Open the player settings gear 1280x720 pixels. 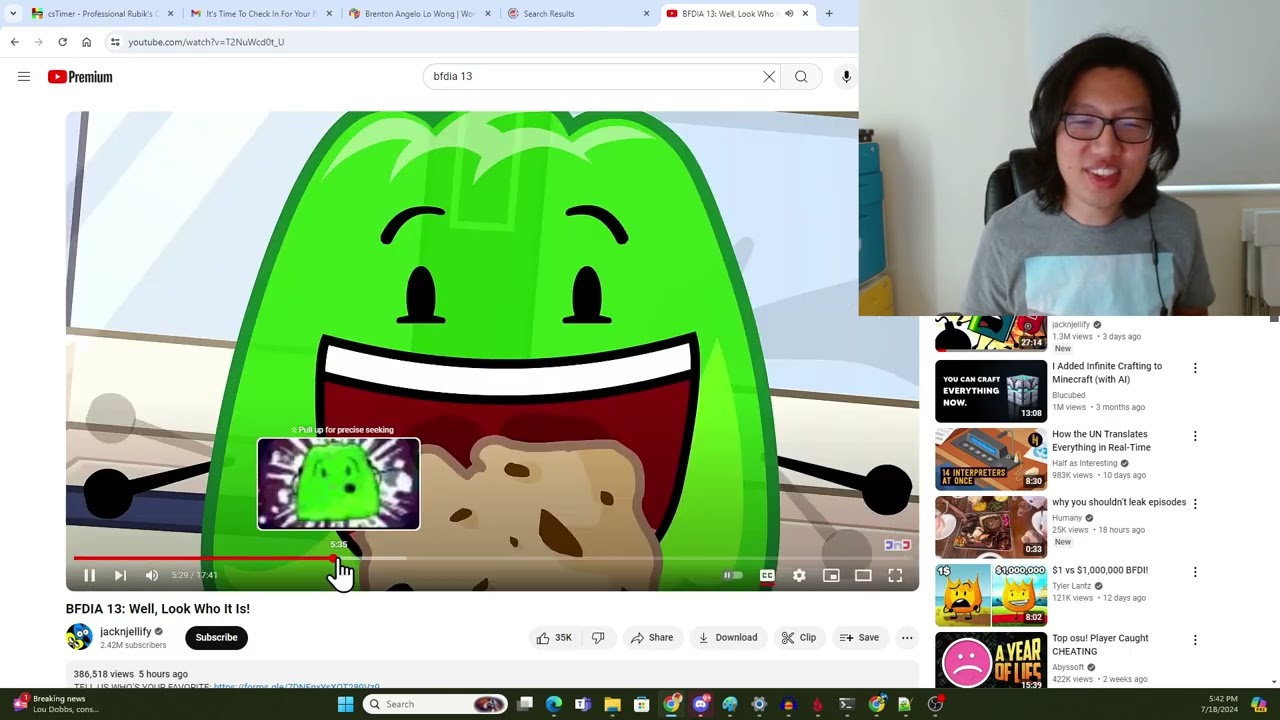click(799, 575)
